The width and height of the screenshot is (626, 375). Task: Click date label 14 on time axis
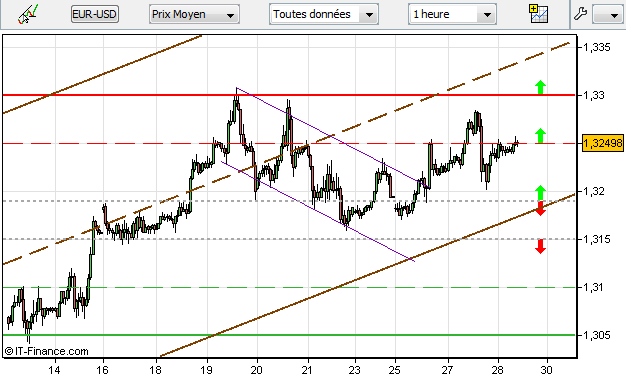tap(54, 370)
